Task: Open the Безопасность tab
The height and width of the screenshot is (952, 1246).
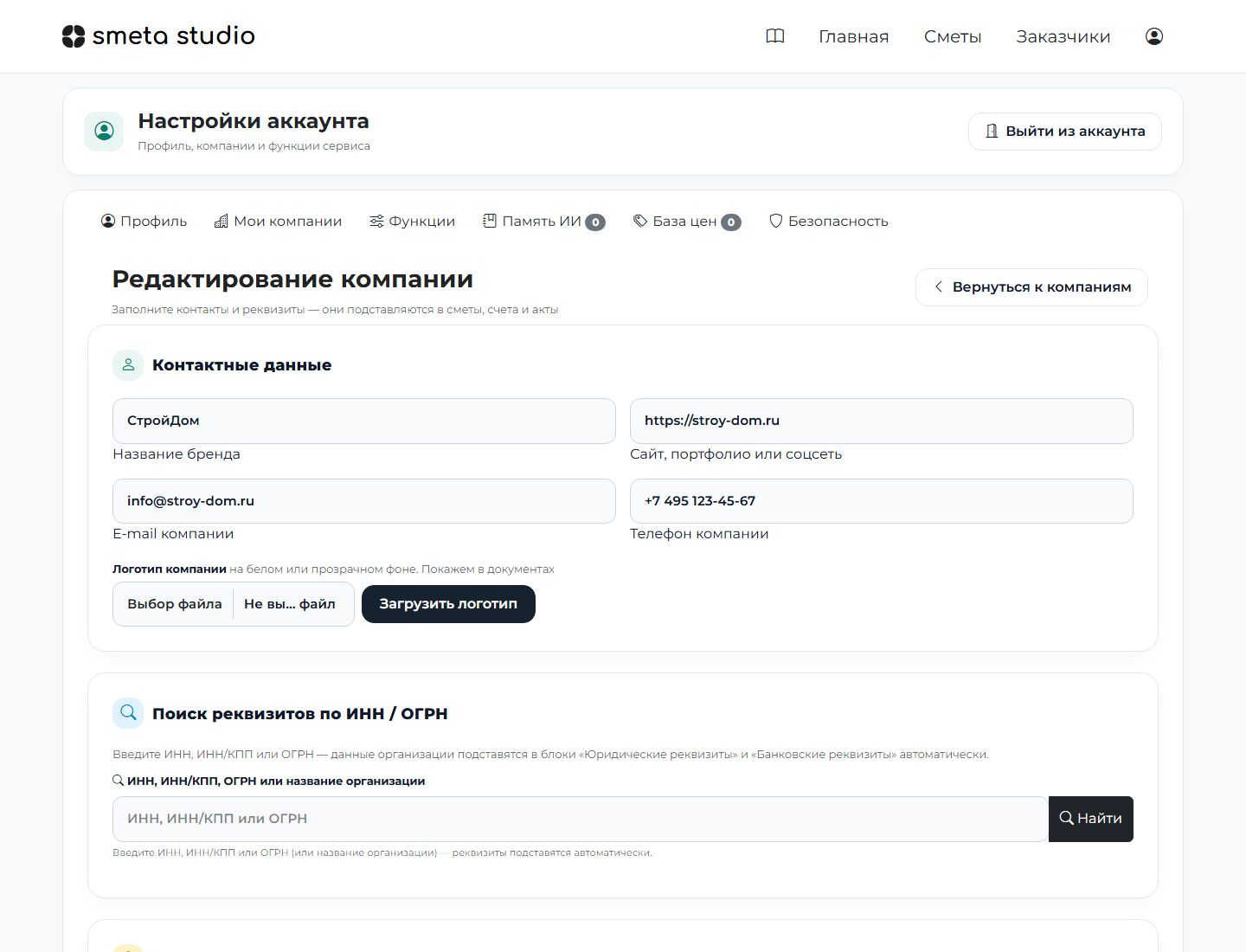Action: [x=828, y=222]
